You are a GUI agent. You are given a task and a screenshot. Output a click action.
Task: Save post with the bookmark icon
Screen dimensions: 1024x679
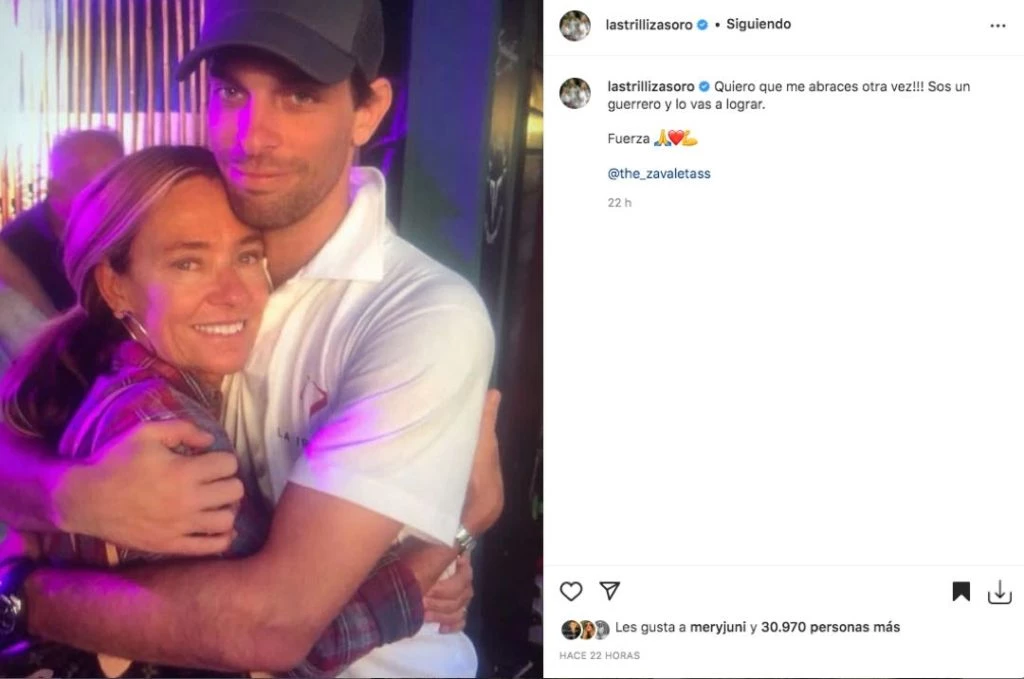(961, 592)
